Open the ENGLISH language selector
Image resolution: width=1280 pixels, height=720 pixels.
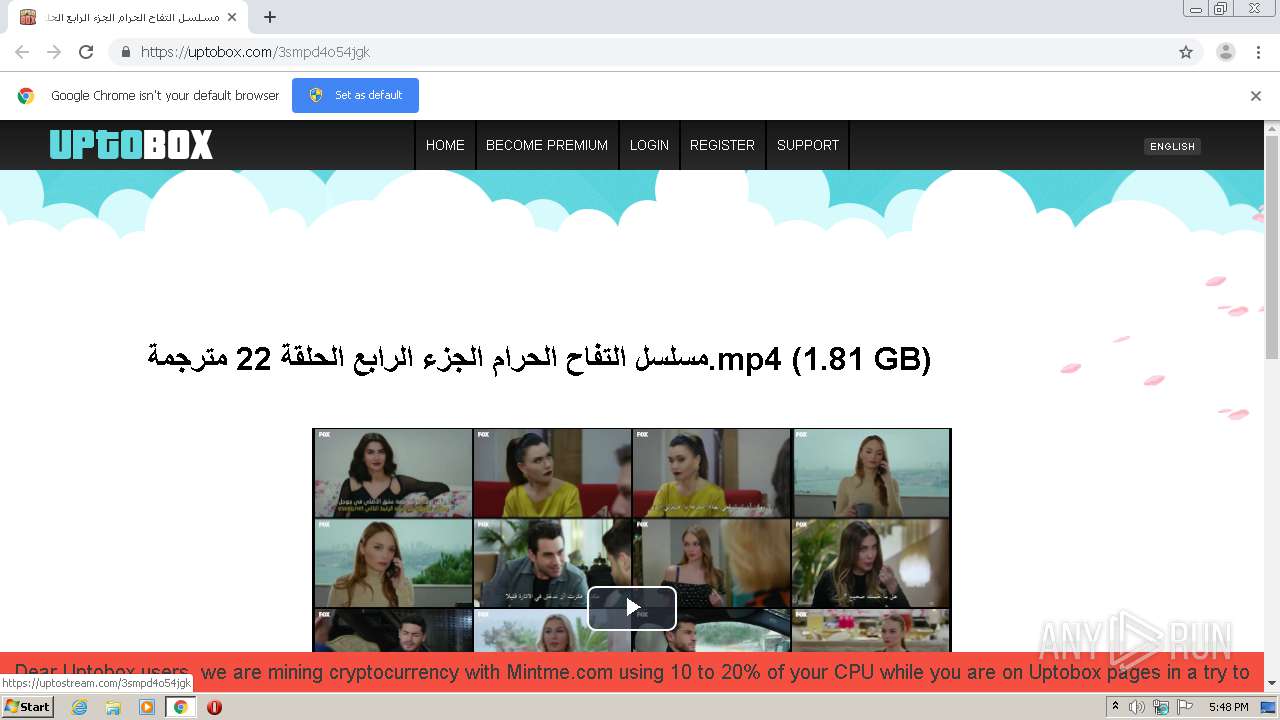click(1172, 146)
